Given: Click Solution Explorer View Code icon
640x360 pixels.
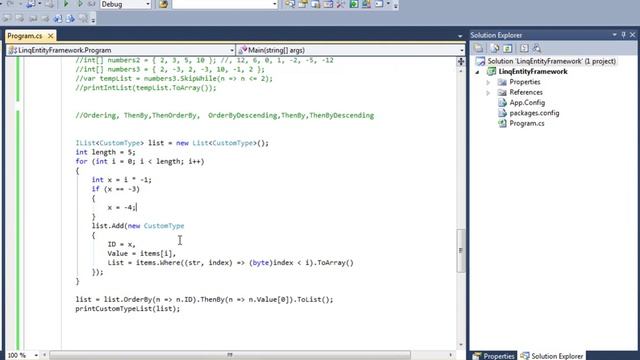Looking at the screenshot, I should [524, 49].
